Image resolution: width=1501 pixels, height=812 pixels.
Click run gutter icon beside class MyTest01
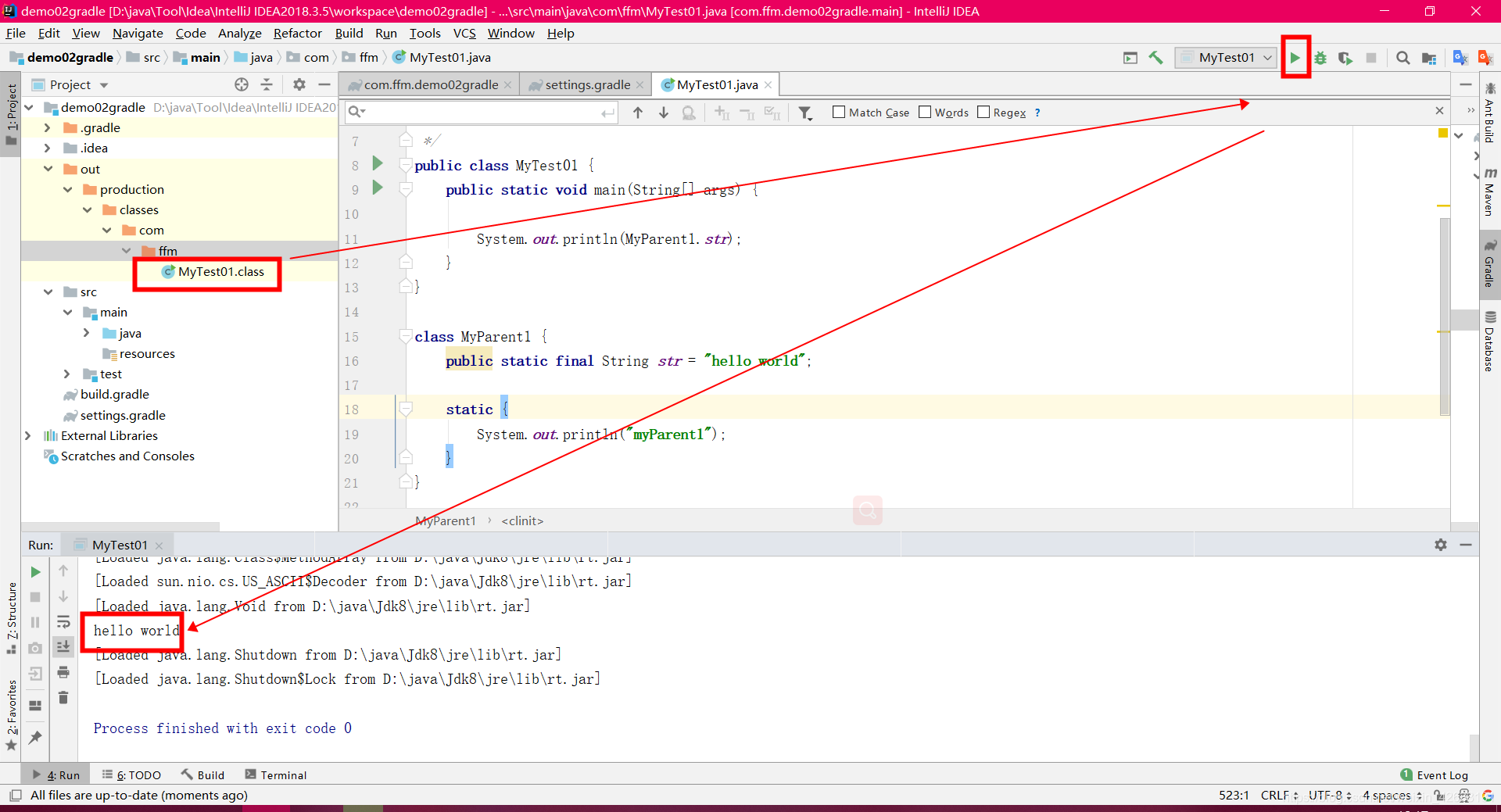378,163
